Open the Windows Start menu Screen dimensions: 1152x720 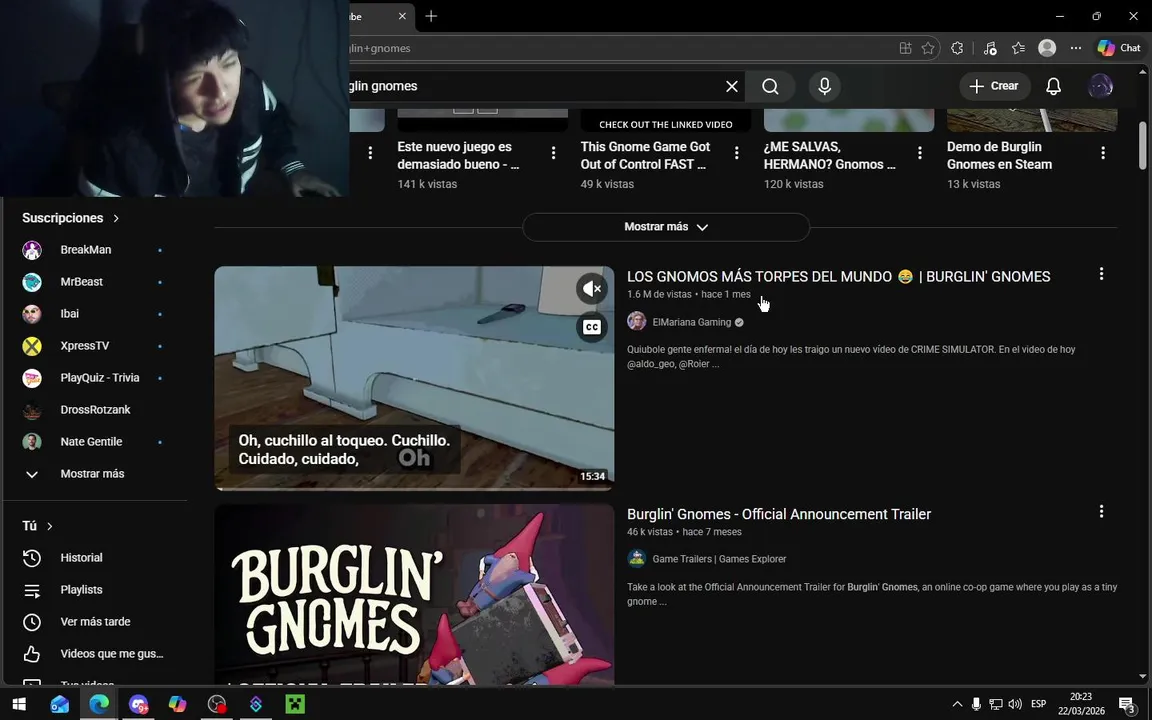tap(19, 705)
